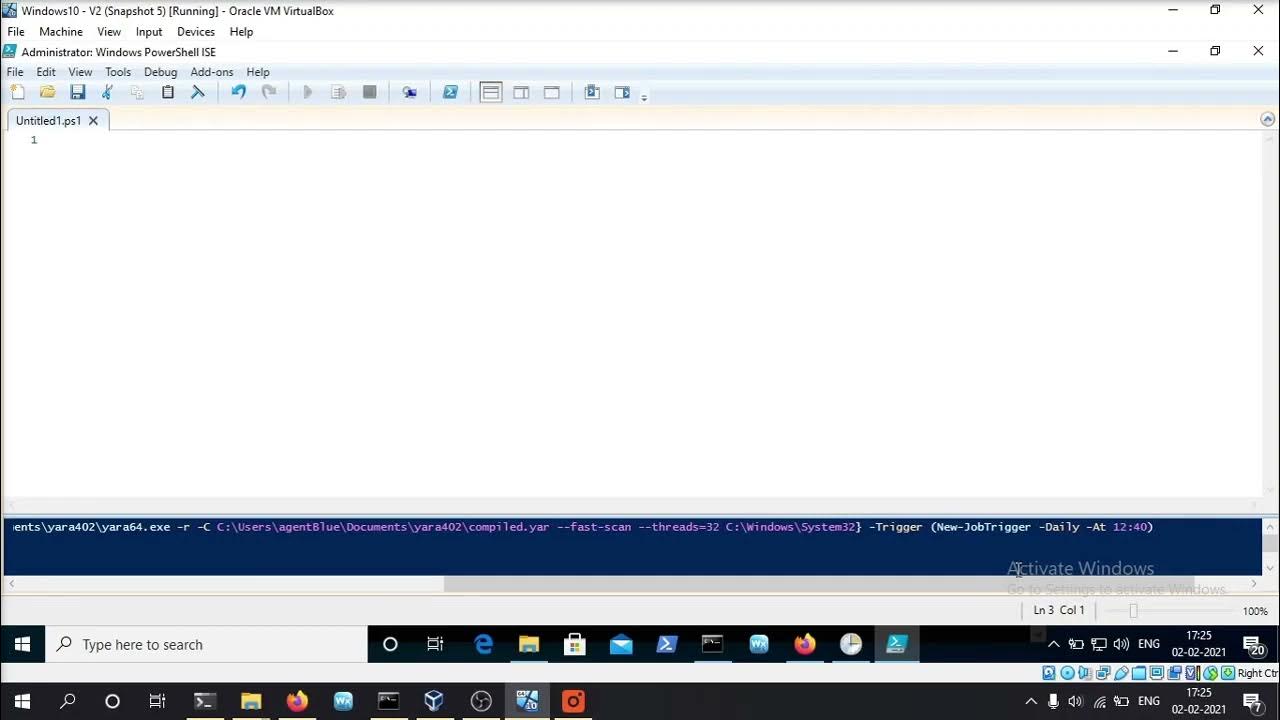Launch Microsoft Edge from guest taskbar

click(483, 645)
